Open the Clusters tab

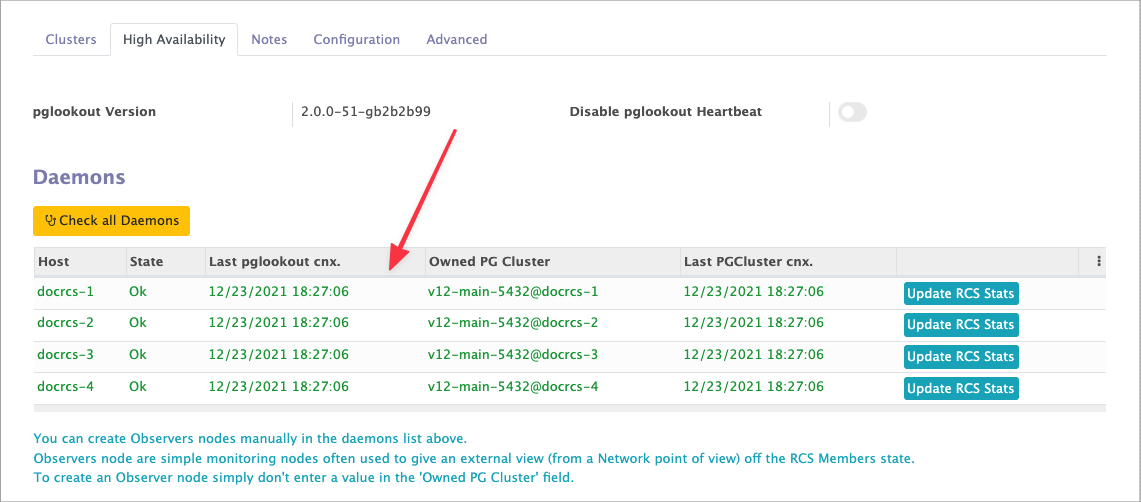pyautogui.click(x=71, y=40)
